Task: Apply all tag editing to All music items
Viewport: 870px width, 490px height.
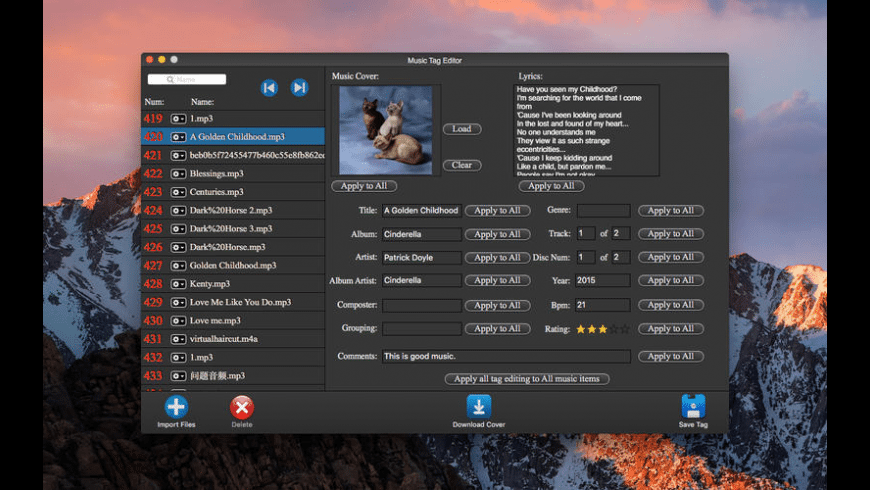Action: [527, 379]
